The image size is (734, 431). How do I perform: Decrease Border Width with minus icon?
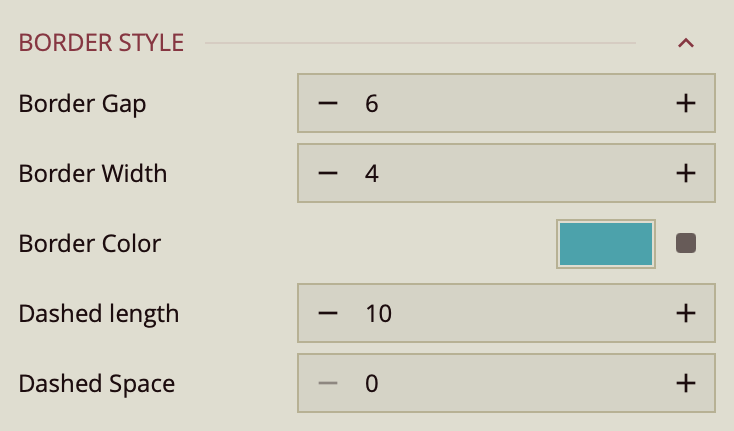tap(328, 173)
